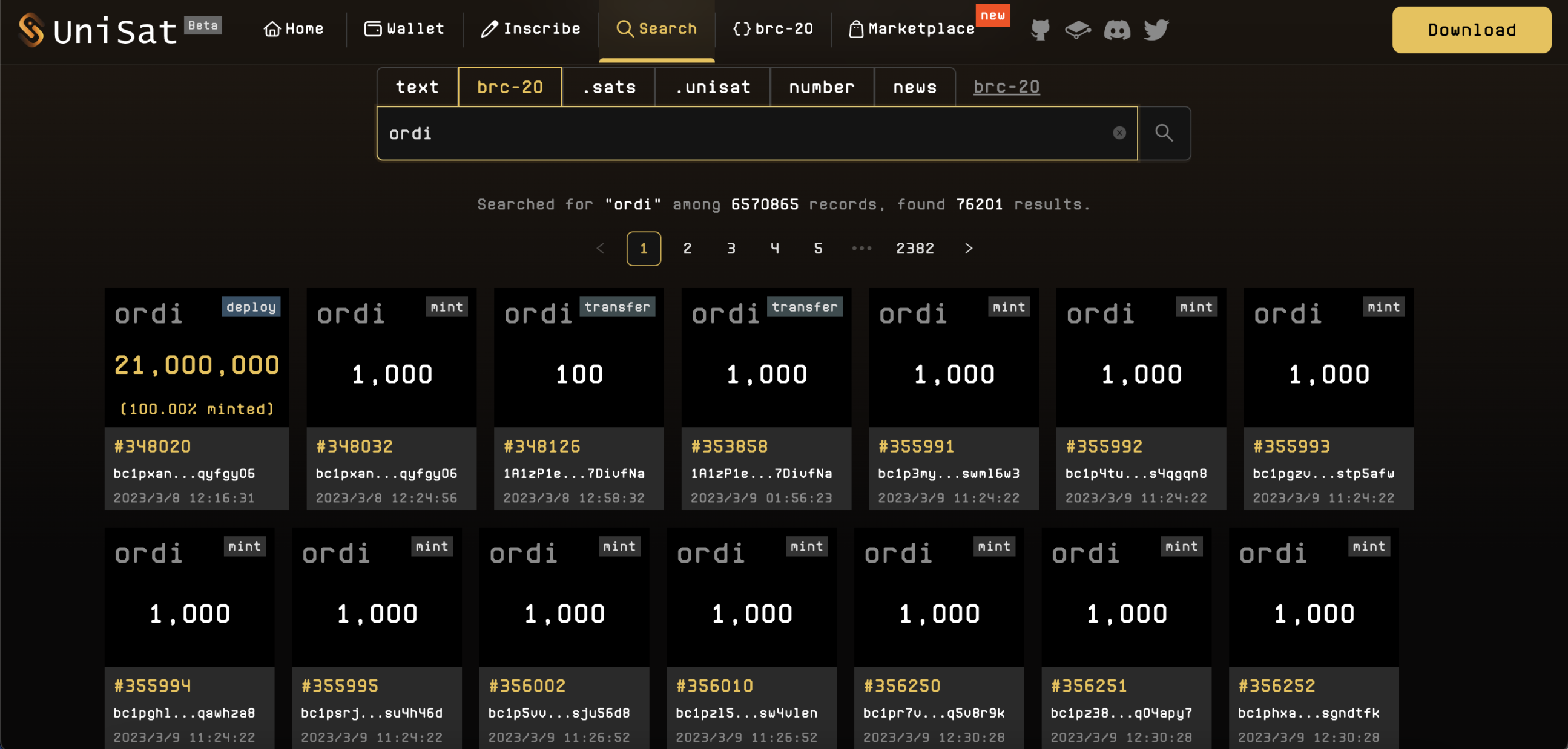The width and height of the screenshot is (1568, 749).
Task: Click the Download button
Action: tap(1471, 30)
